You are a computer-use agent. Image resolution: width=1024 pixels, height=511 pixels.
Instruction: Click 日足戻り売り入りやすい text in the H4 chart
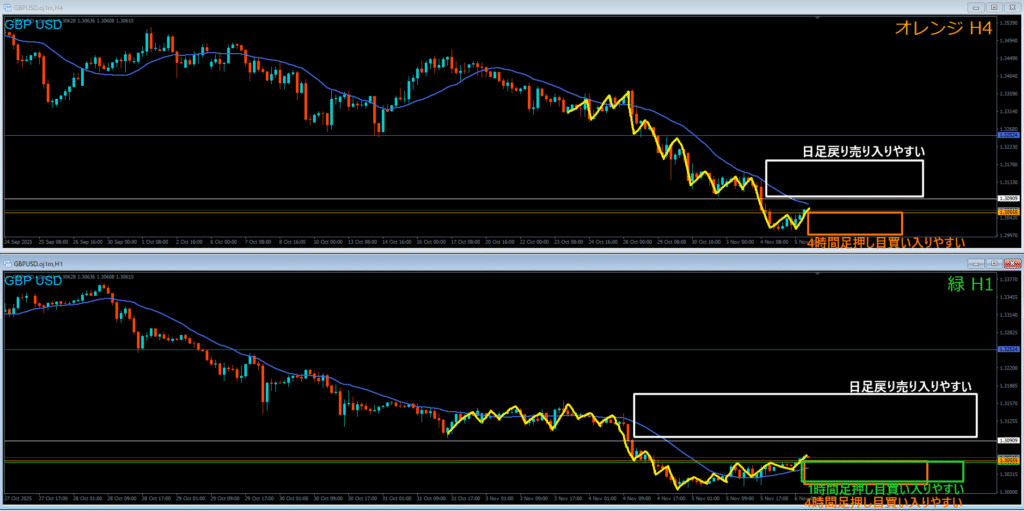pos(864,152)
